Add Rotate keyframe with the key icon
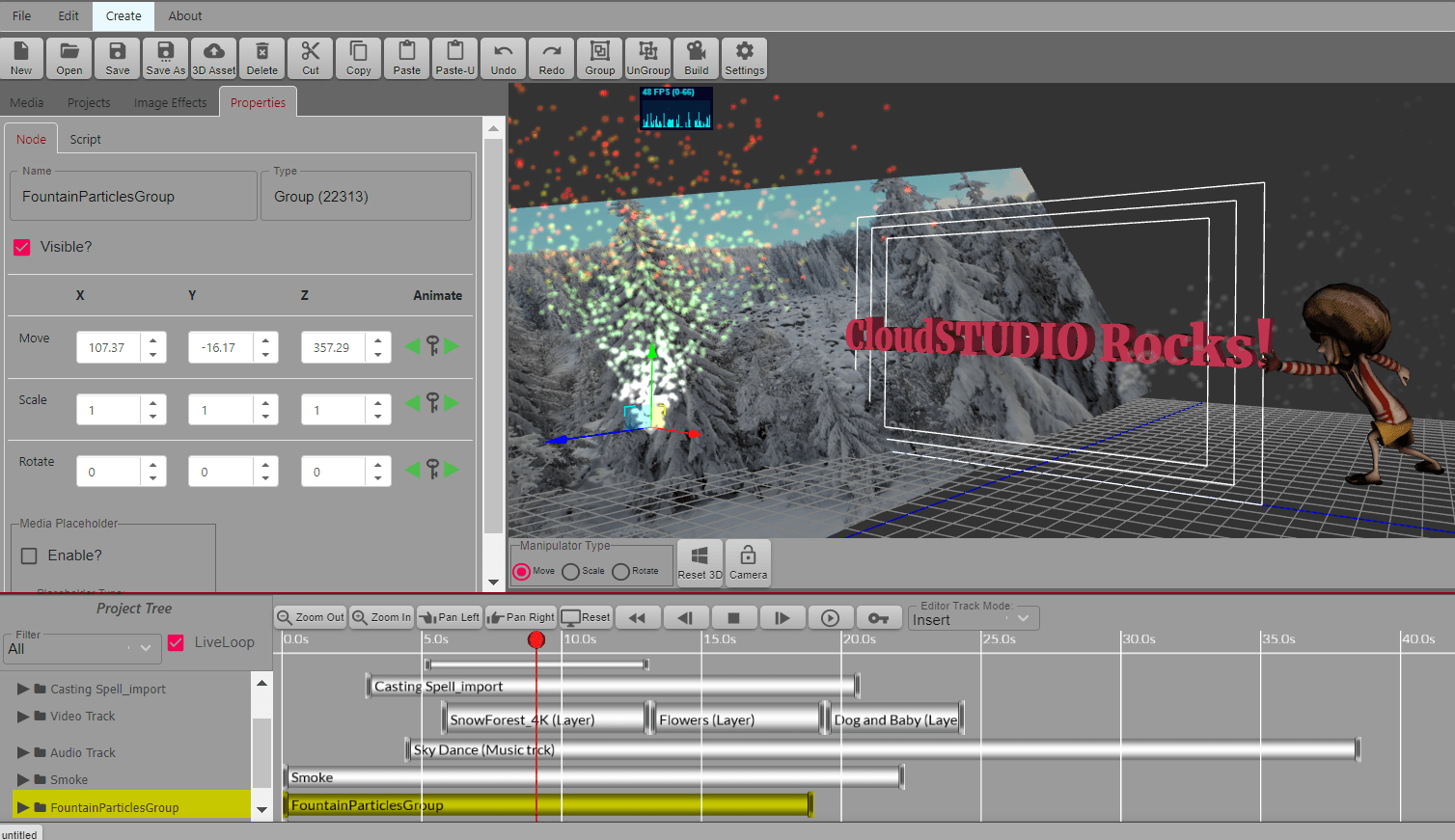 point(432,470)
